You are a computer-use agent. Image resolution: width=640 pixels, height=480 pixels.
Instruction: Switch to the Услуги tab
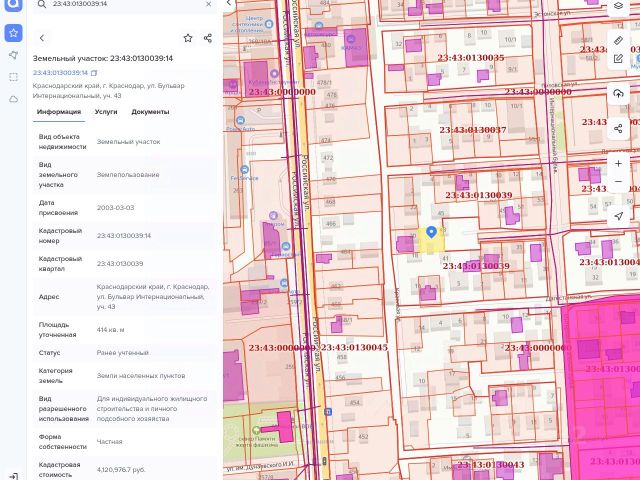pos(106,112)
